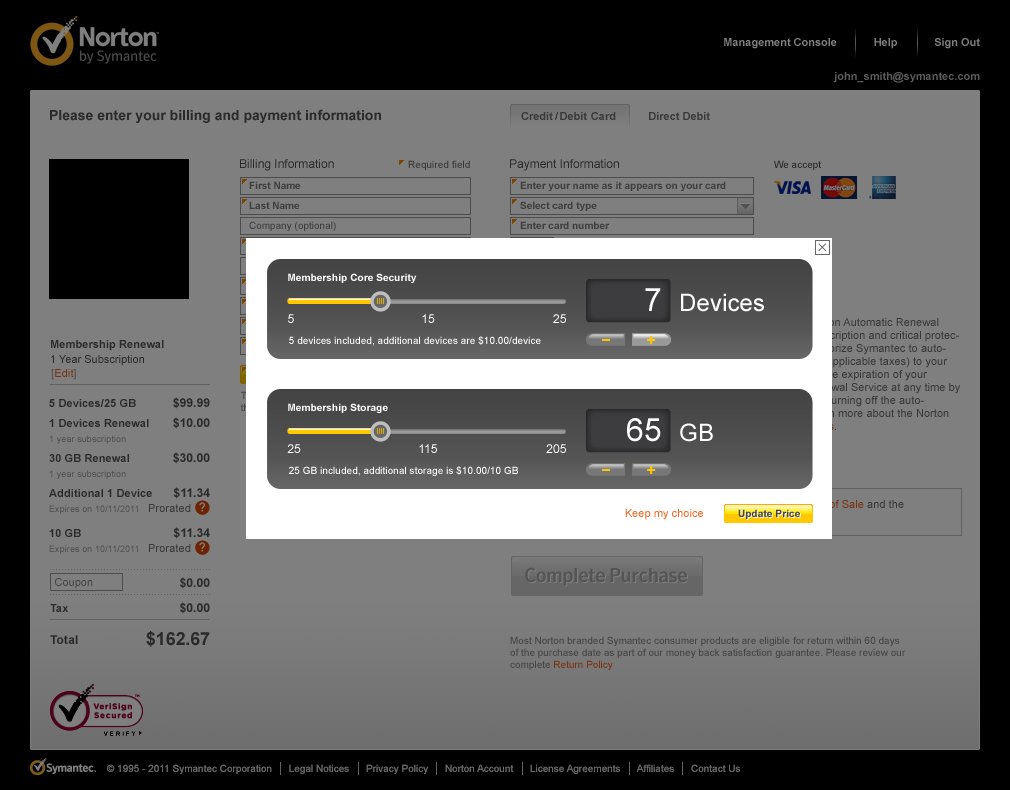Image resolution: width=1010 pixels, height=790 pixels.
Task: Click help icon beside Additional 1 Device
Action: click(202, 508)
